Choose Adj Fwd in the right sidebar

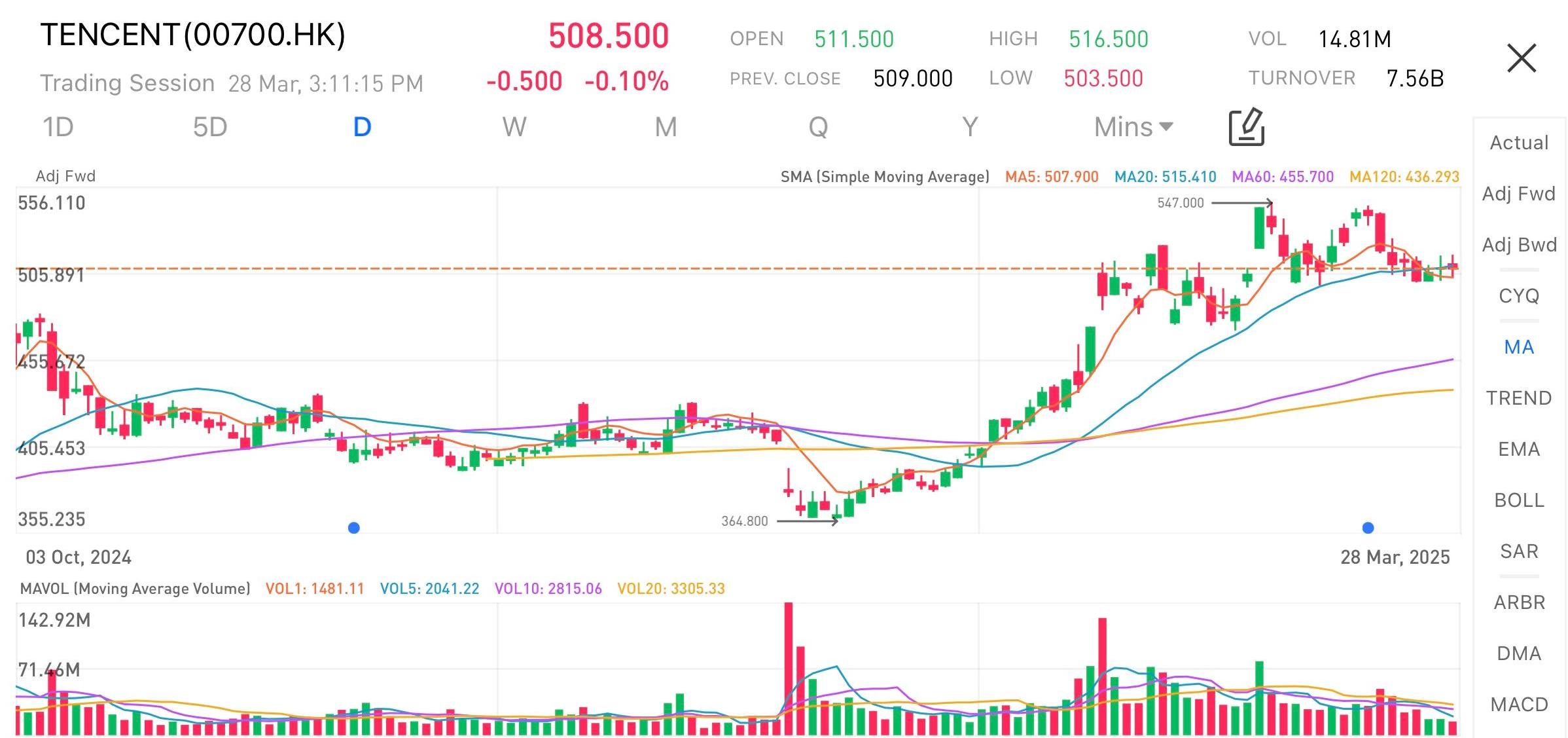1519,194
